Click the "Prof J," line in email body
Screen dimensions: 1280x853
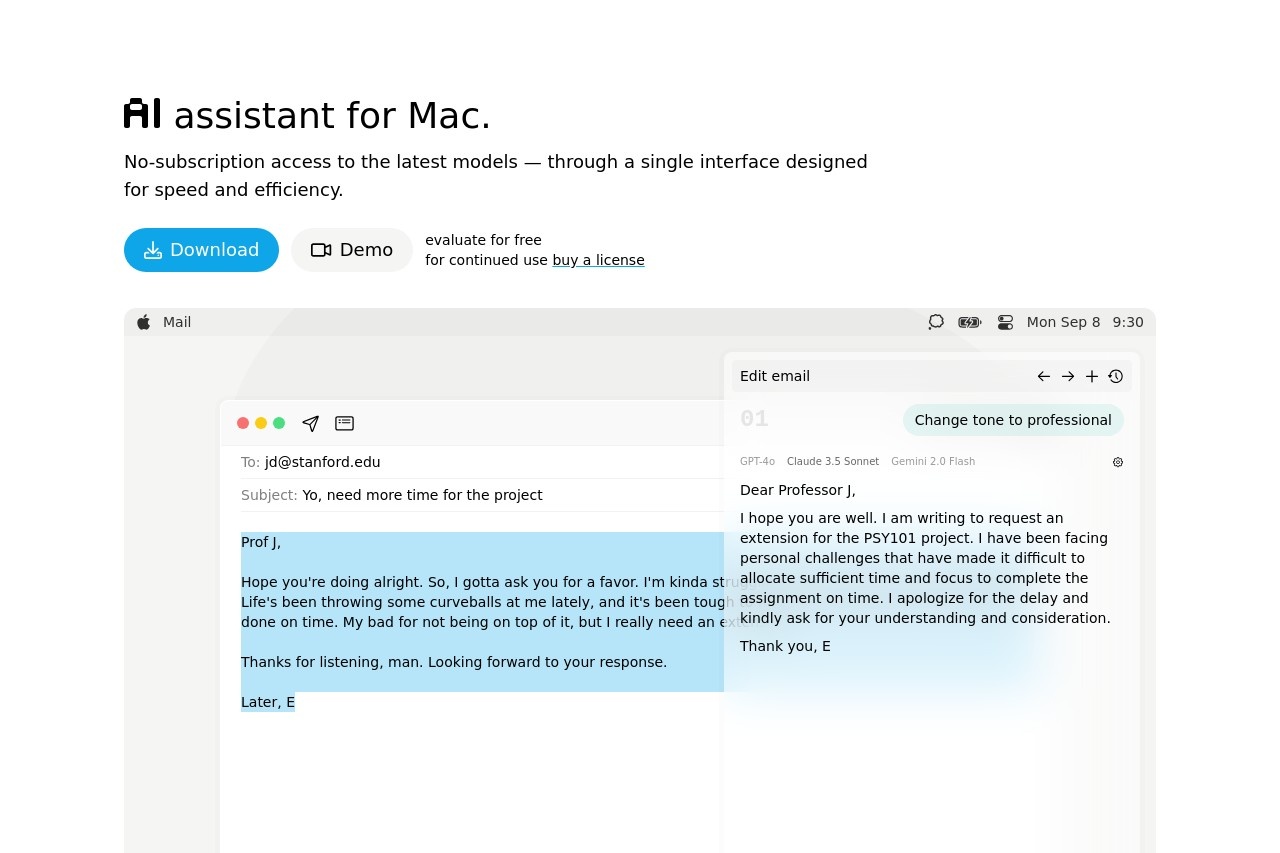coord(261,542)
